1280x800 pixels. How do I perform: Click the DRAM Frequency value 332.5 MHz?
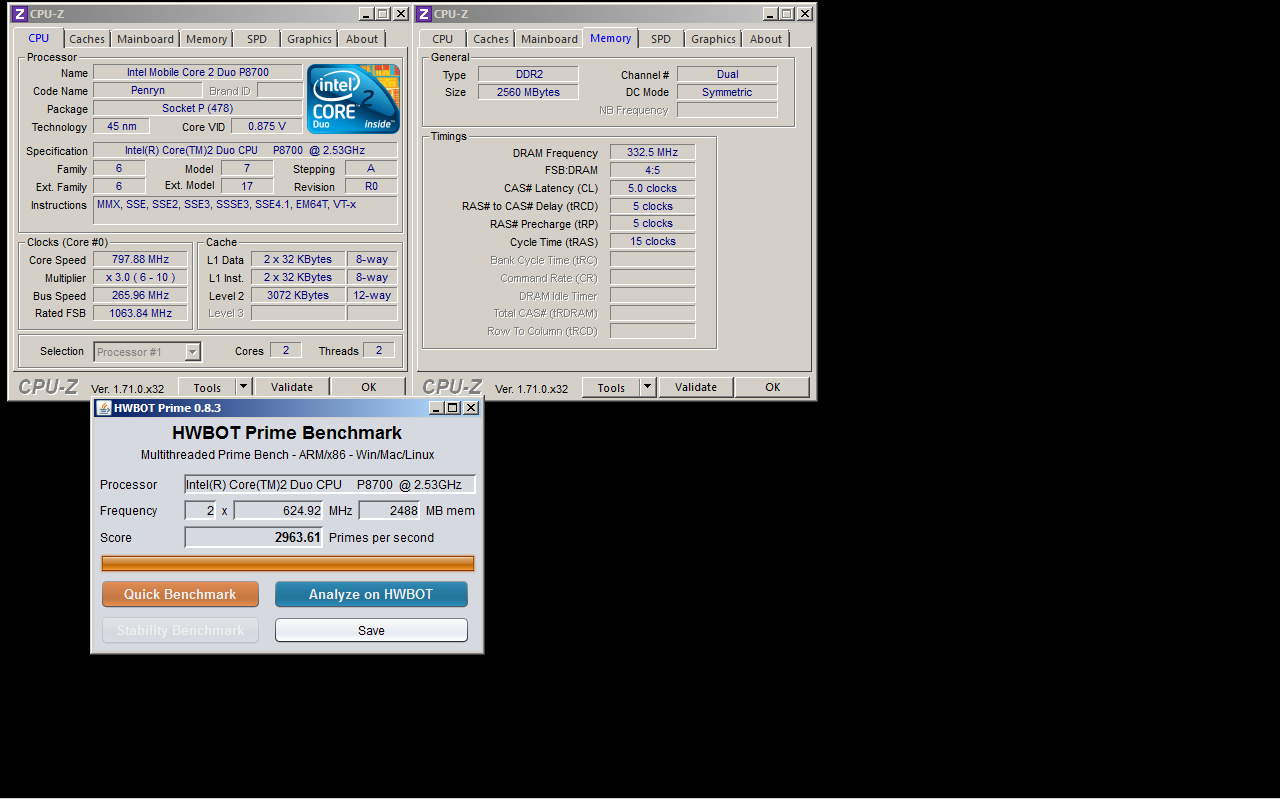tap(652, 153)
